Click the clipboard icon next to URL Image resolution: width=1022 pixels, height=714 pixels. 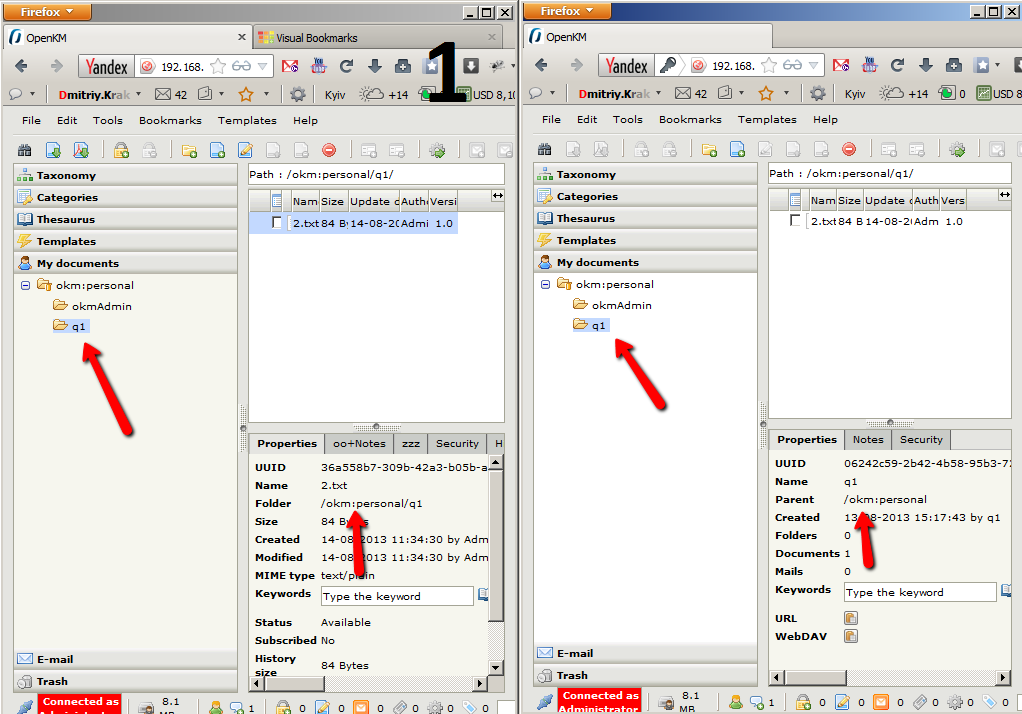[x=851, y=618]
